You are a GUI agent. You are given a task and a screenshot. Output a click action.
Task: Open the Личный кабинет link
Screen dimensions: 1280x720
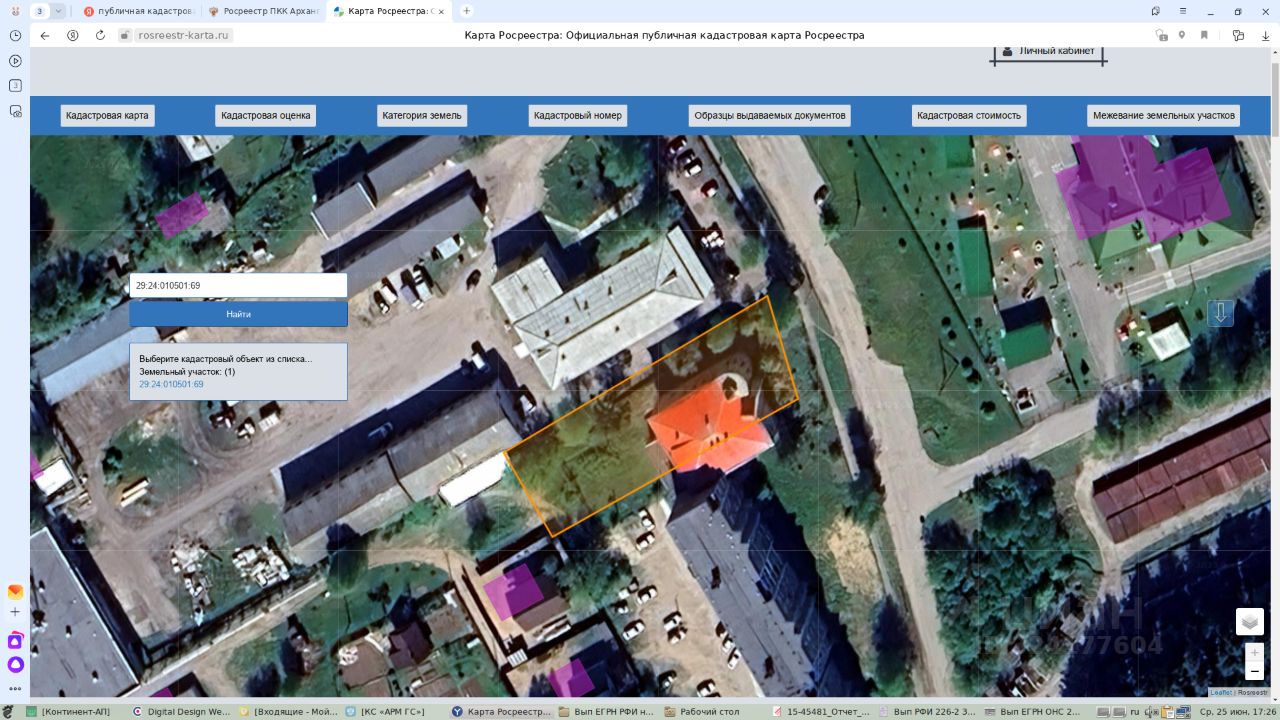[x=1048, y=51]
